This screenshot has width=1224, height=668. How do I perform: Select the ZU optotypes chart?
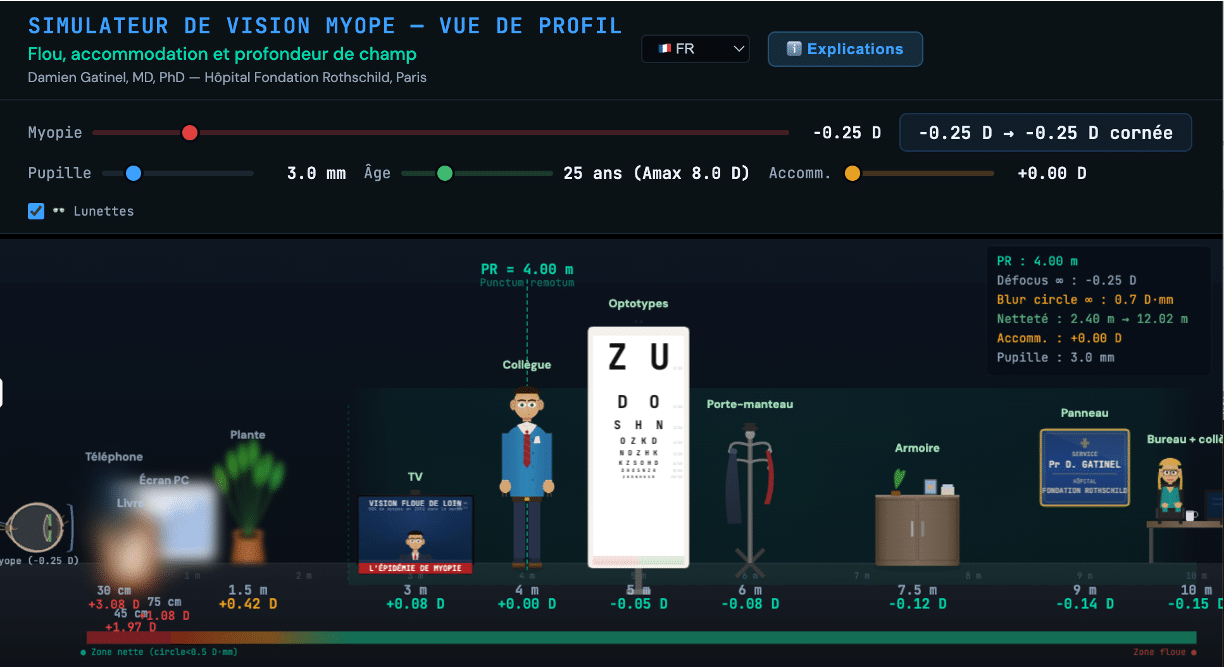(x=638, y=440)
